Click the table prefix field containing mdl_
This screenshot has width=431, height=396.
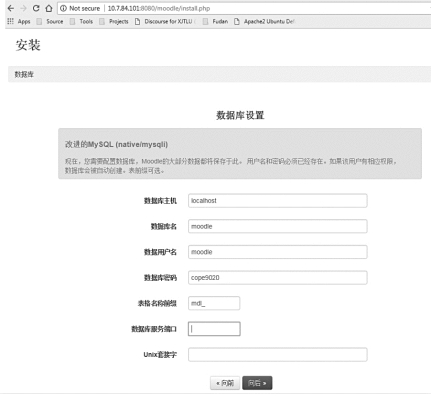click(x=214, y=303)
